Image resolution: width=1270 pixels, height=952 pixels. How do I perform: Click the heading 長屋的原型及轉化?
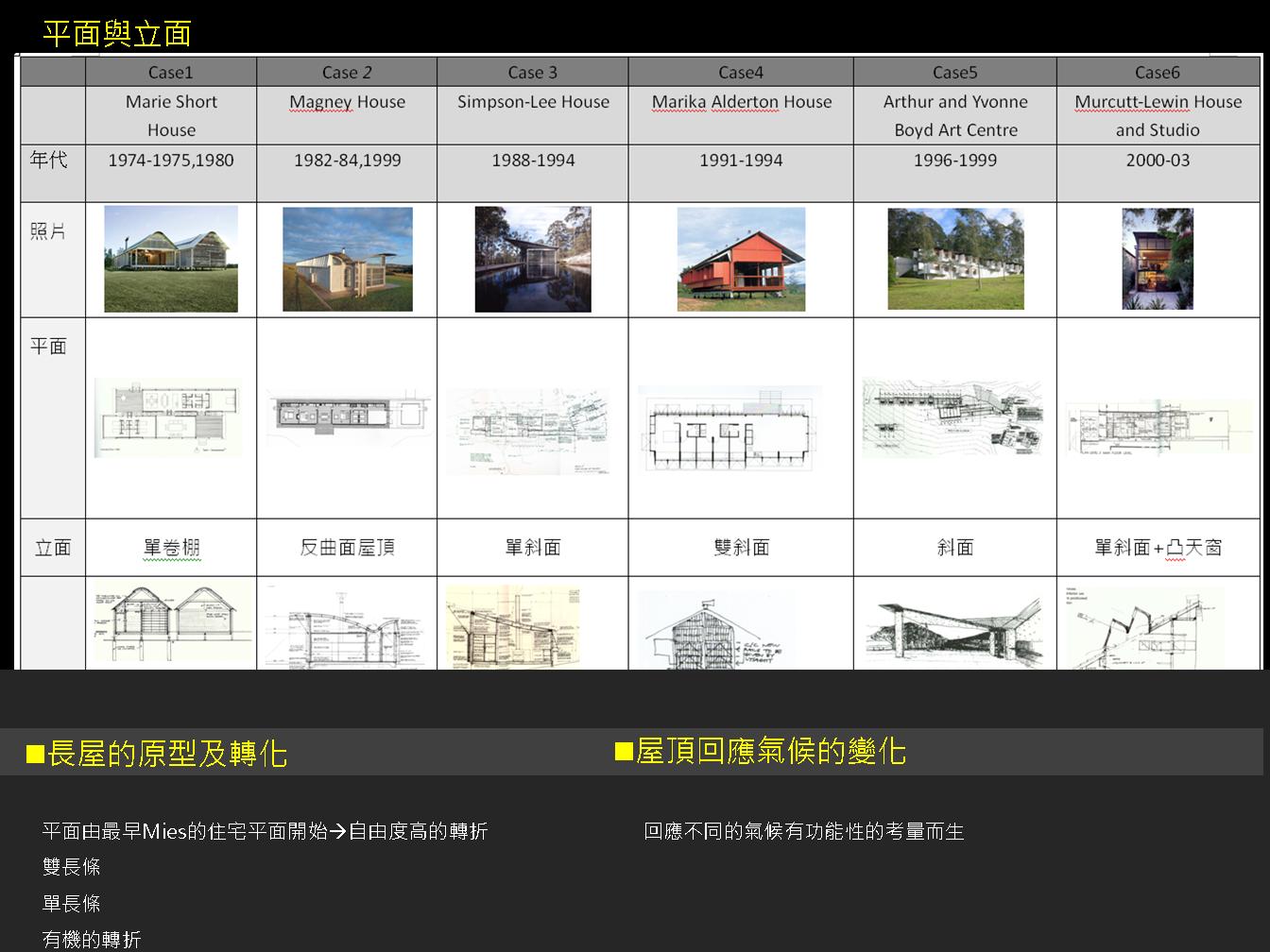(166, 754)
